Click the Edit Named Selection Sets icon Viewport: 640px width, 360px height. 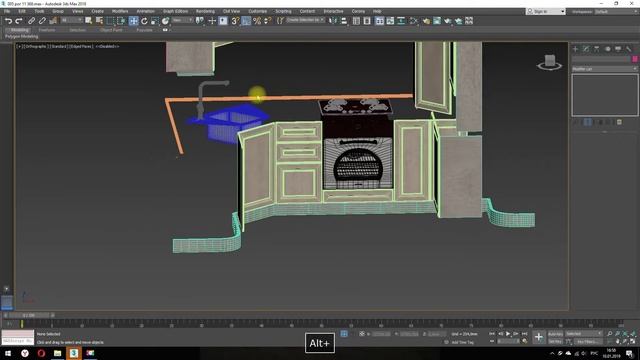click(280, 21)
